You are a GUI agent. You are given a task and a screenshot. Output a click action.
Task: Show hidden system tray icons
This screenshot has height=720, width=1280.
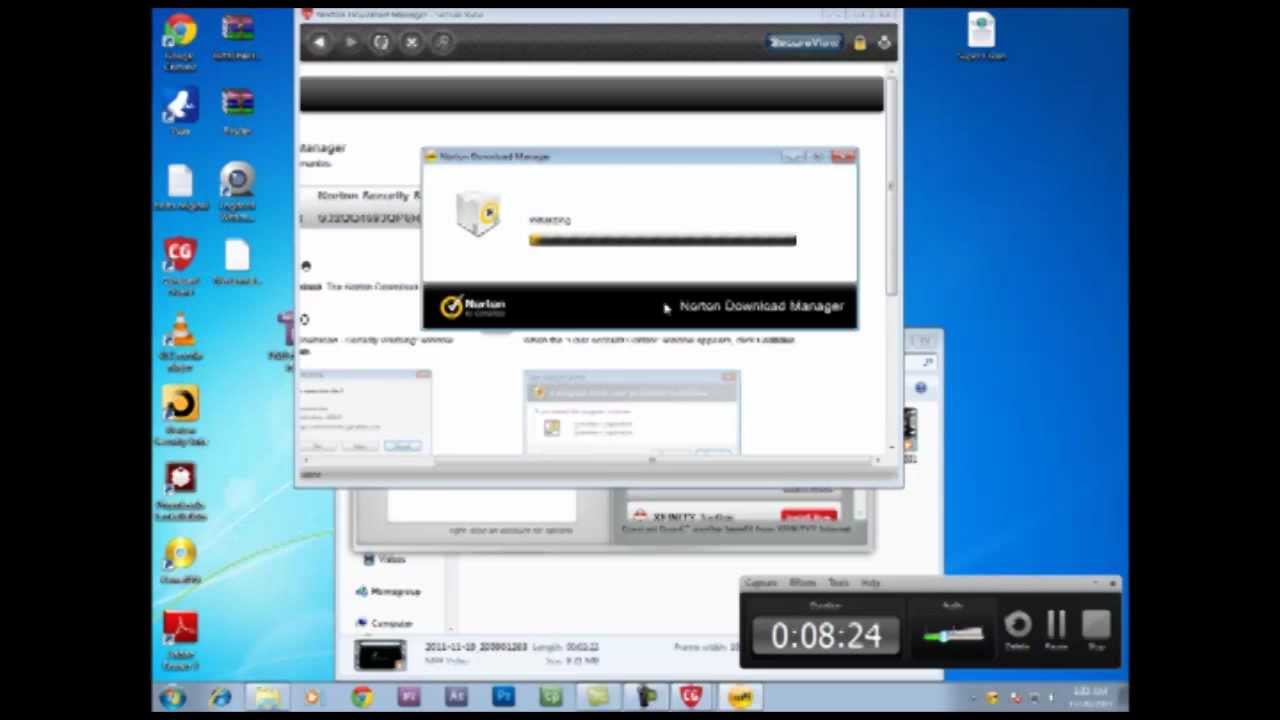974,697
